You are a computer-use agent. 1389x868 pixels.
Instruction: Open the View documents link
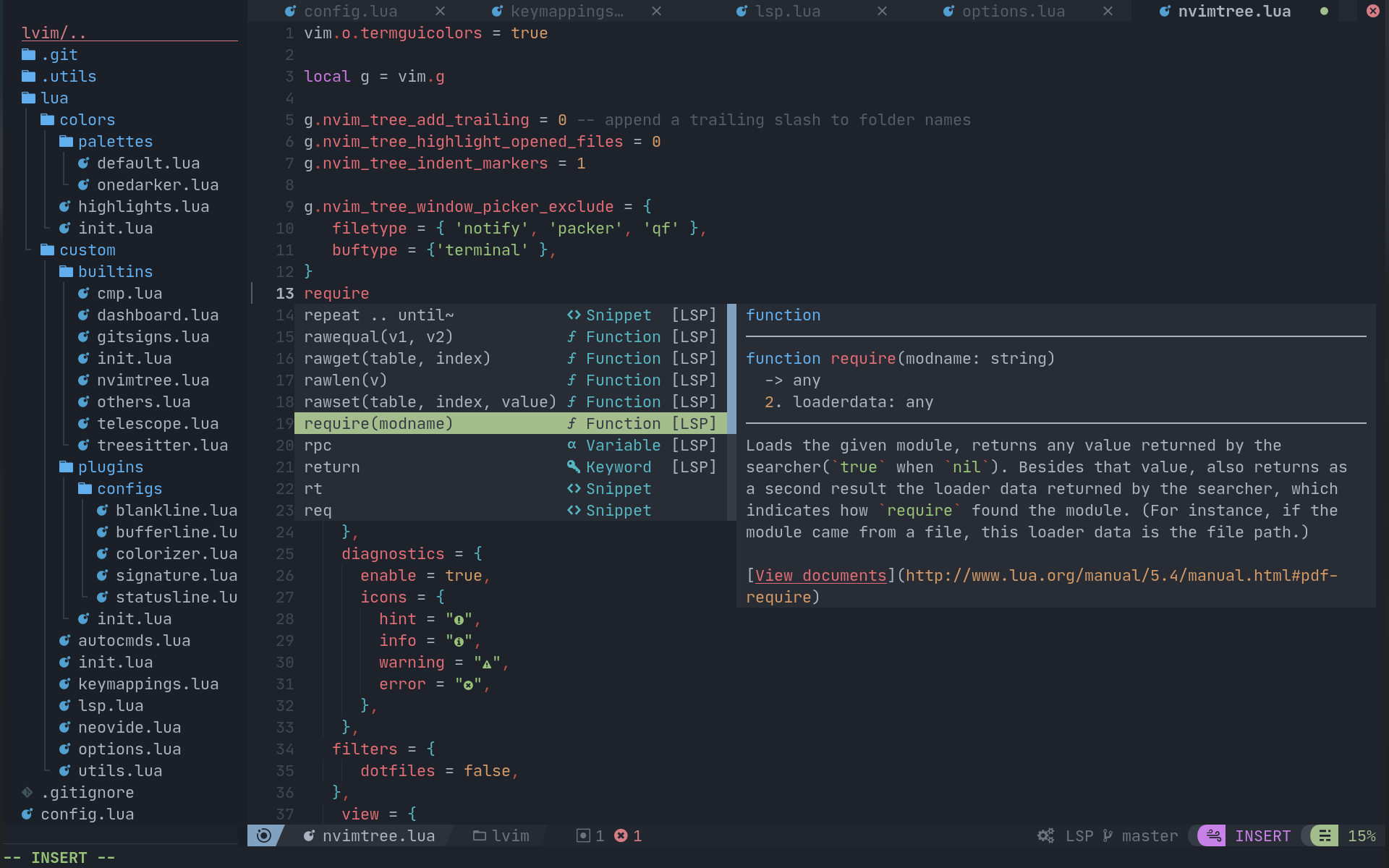click(x=820, y=576)
